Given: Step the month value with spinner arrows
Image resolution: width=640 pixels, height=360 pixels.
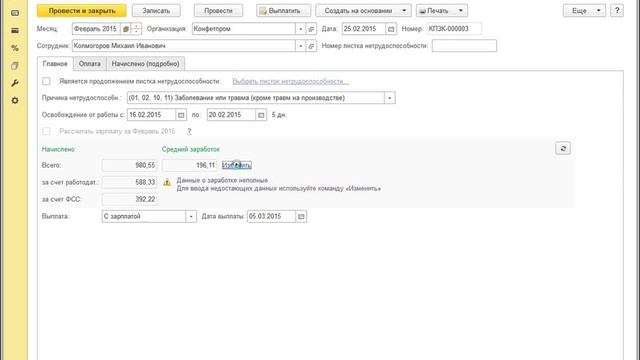Looking at the screenshot, I should (136, 29).
